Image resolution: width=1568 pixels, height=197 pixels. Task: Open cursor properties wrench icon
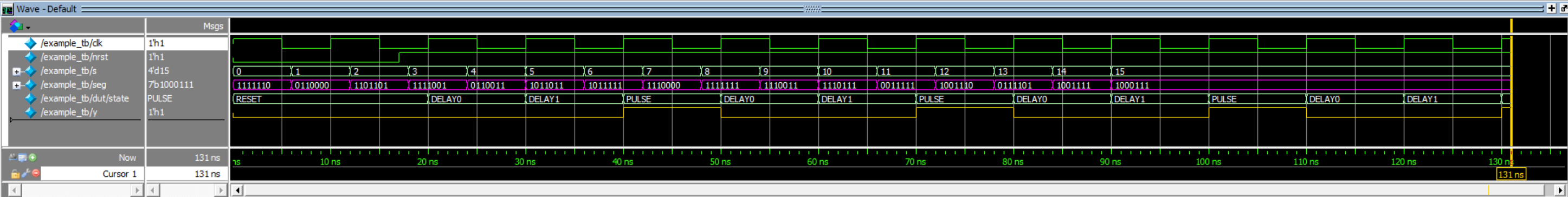click(25, 173)
